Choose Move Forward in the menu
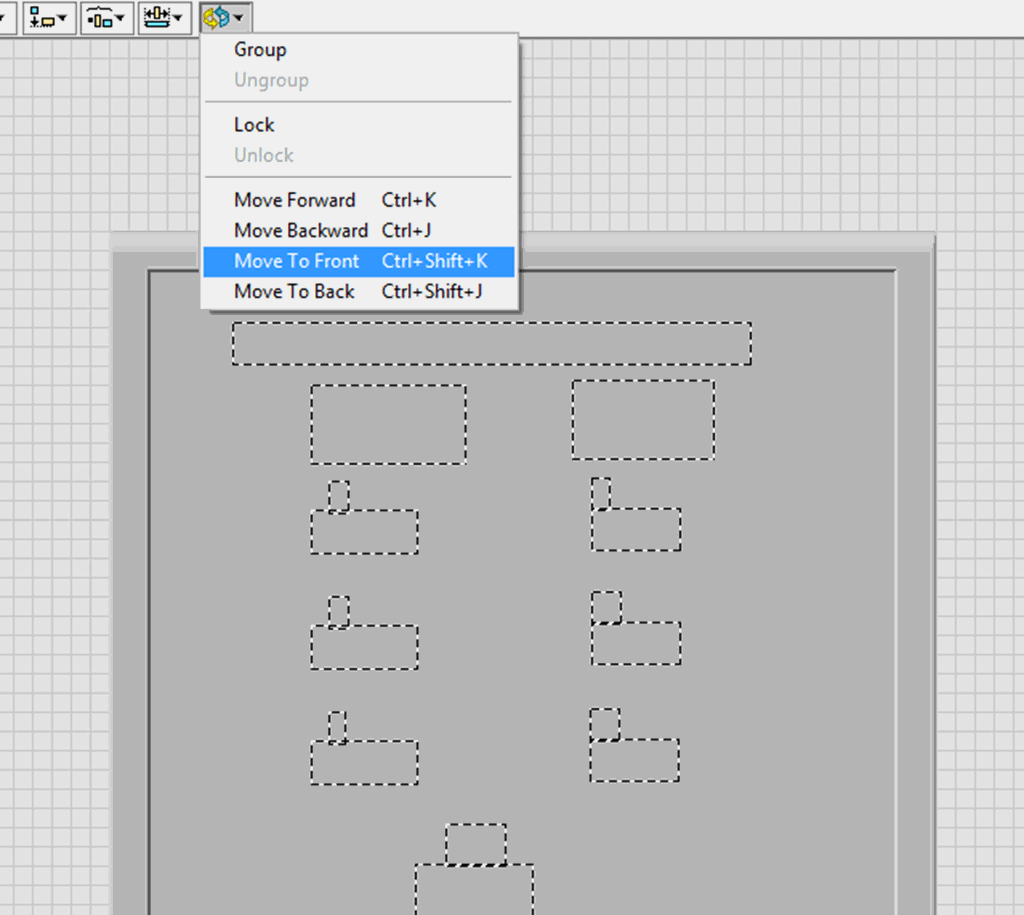Image resolution: width=1024 pixels, height=915 pixels. tap(294, 200)
